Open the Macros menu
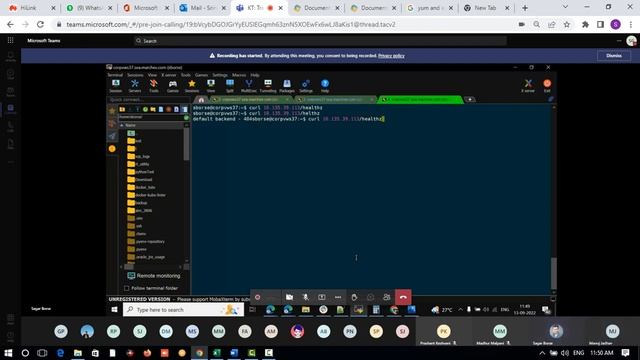 pos(239,75)
